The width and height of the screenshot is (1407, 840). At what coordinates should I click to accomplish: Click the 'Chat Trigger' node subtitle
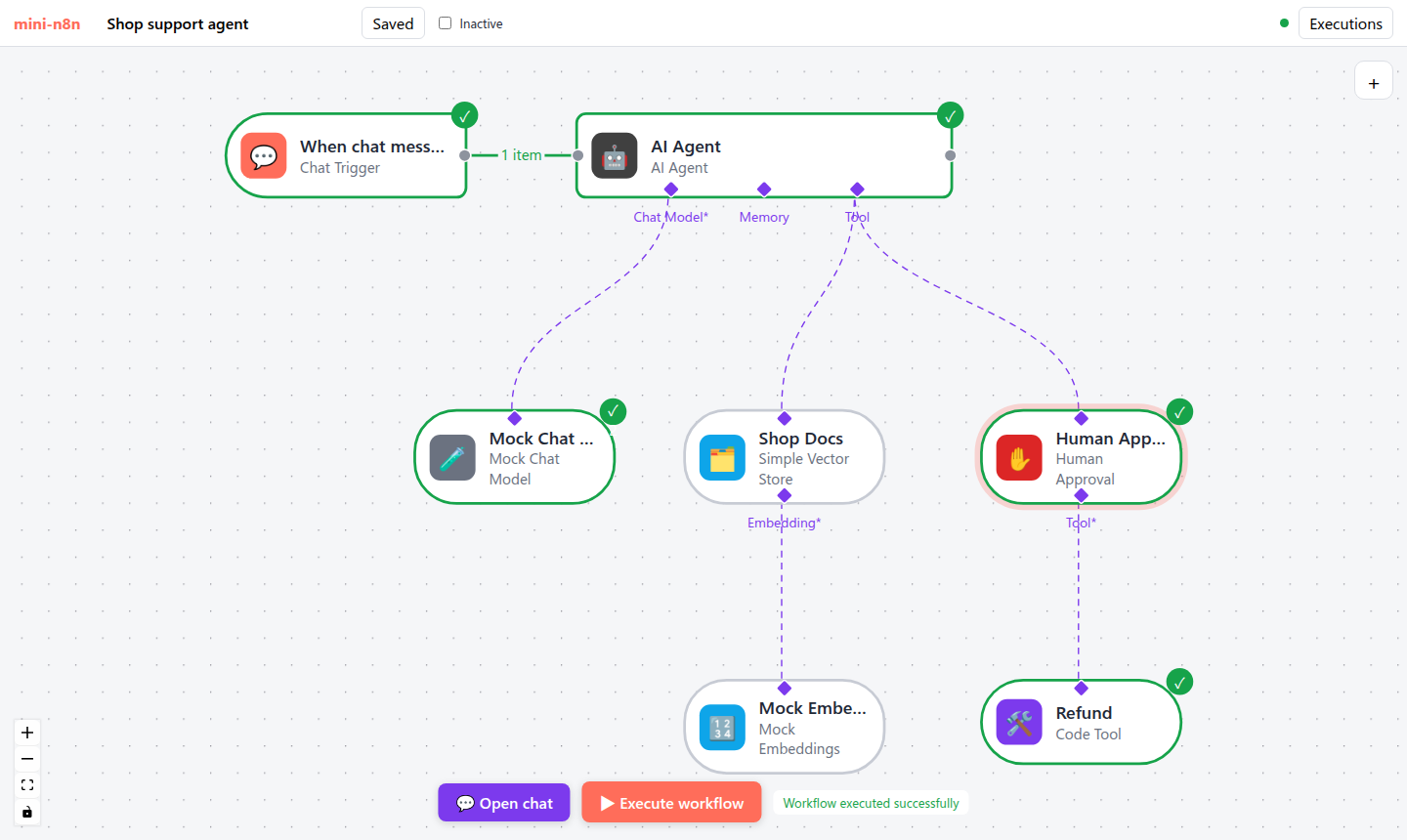340,168
